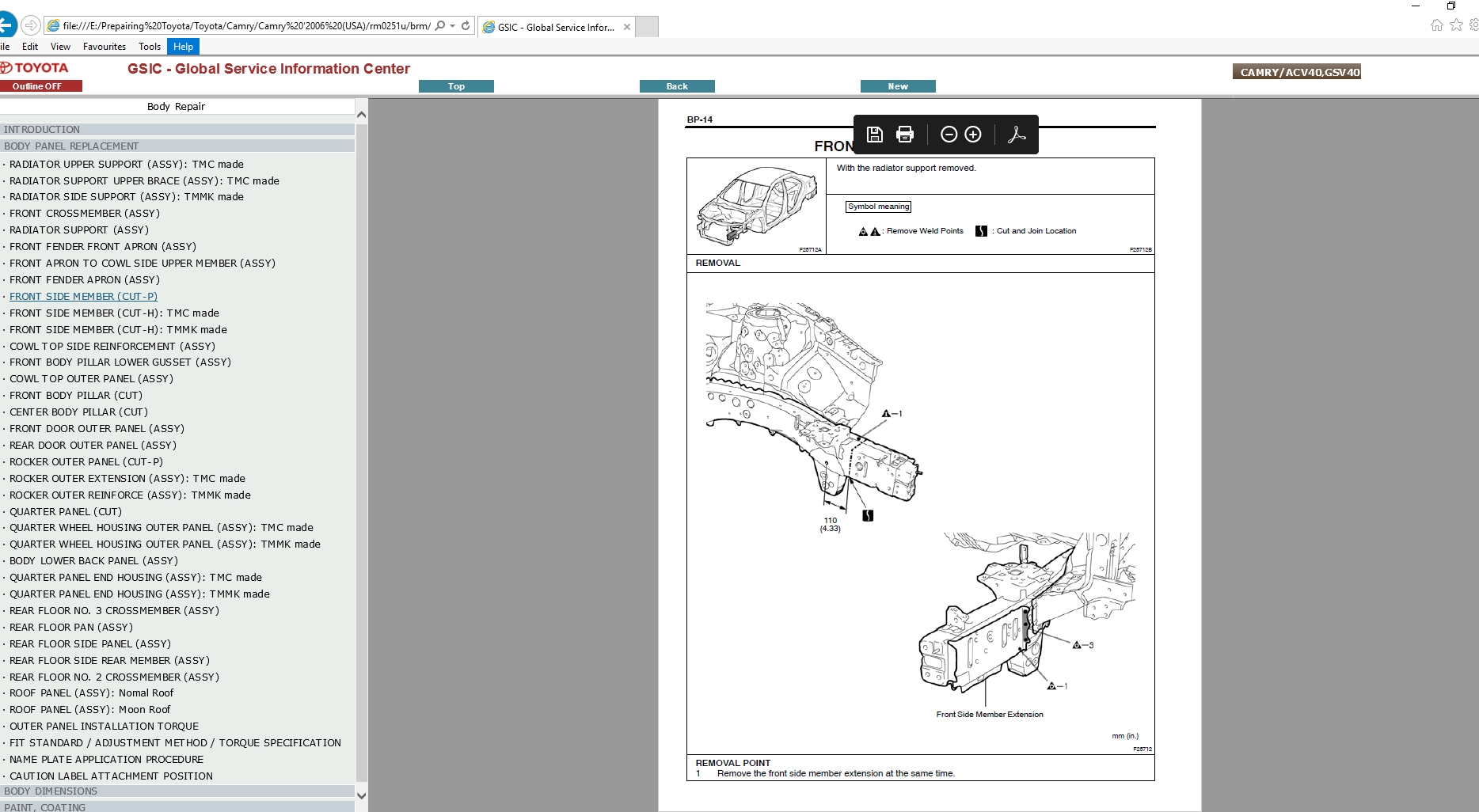Viewport: 1479px width, 812px height.
Task: Click the address bar search magnifier icon
Action: tap(440, 25)
